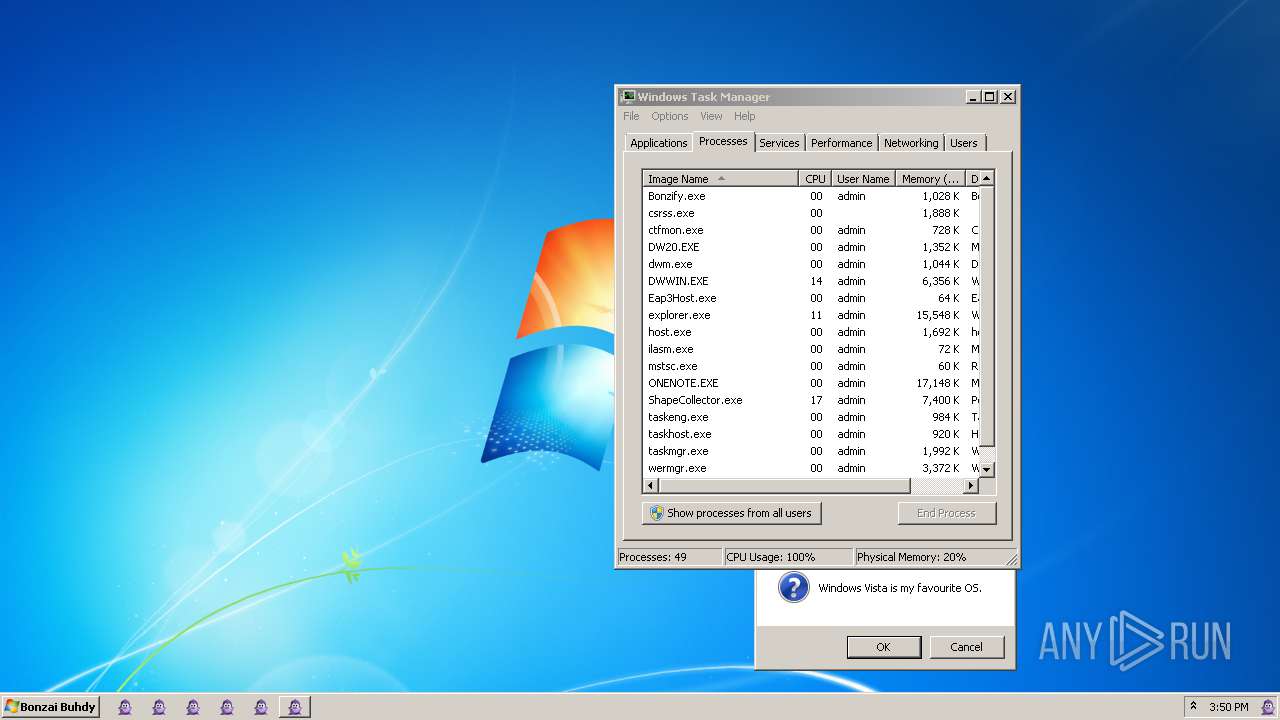The height and width of the screenshot is (720, 1280).
Task: Select the taskhost.exe process
Action: (x=811, y=434)
